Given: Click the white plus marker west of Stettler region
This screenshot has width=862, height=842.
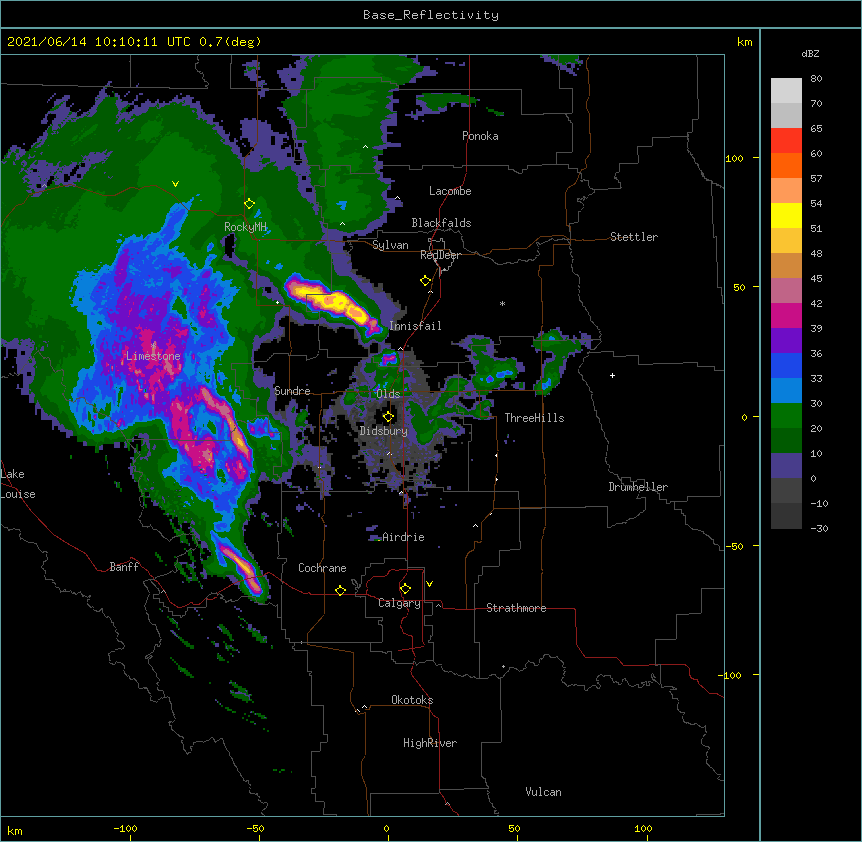Looking at the screenshot, I should (612, 375).
